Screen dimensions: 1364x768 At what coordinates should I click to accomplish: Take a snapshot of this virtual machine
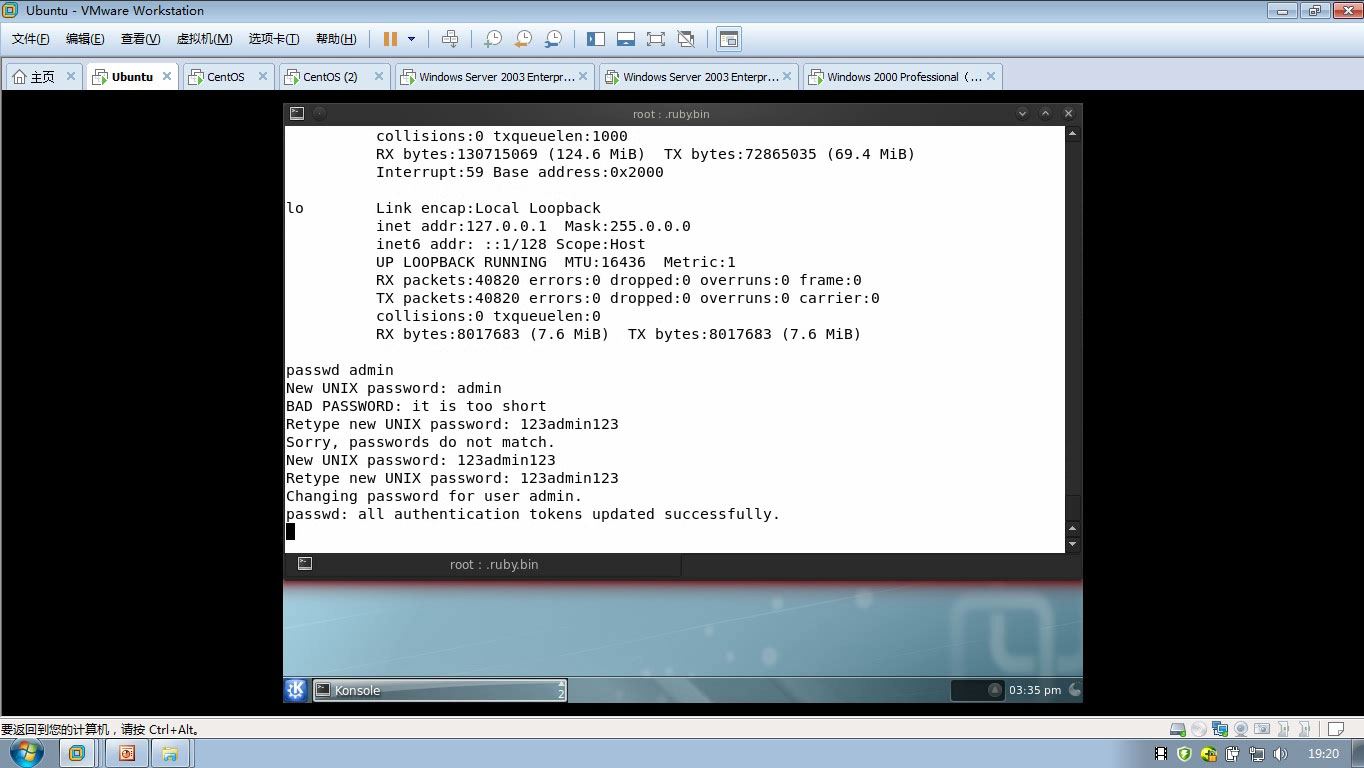[x=492, y=39]
